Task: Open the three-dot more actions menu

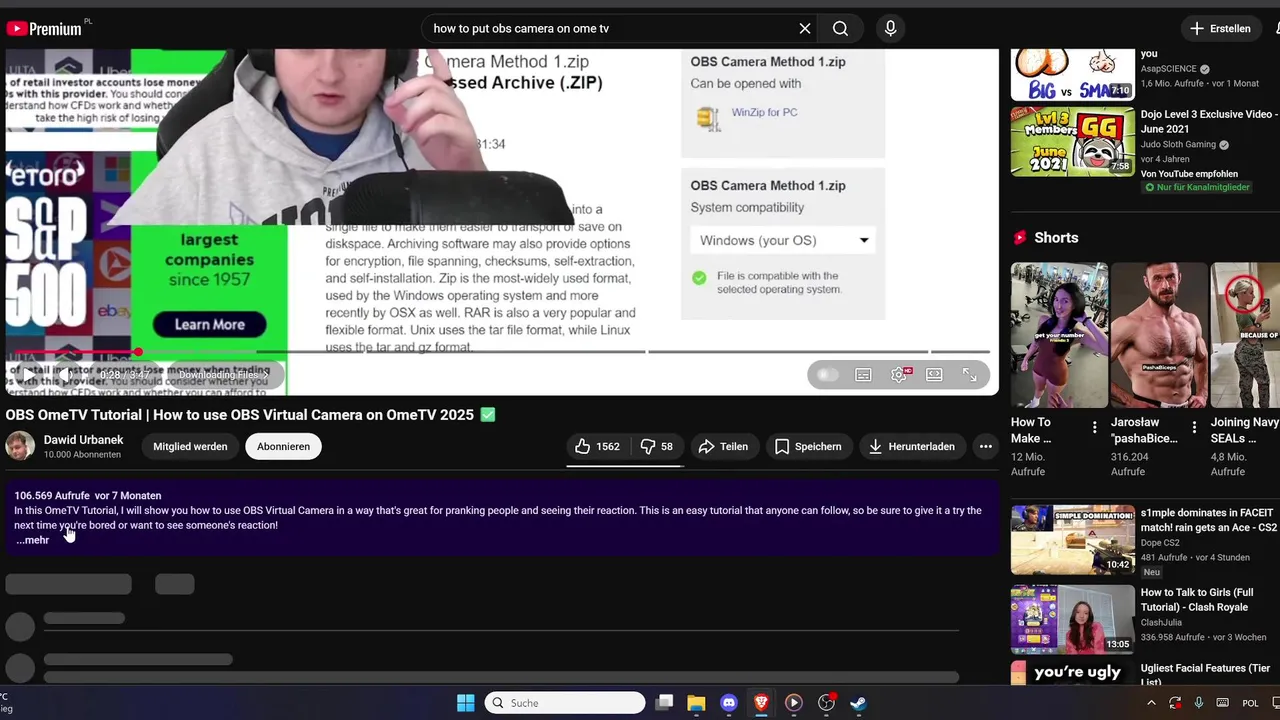Action: [985, 446]
